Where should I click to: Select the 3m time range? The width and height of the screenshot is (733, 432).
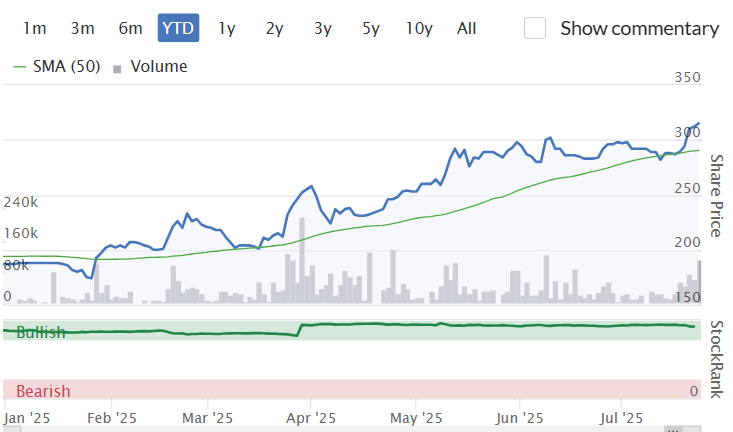click(x=83, y=29)
